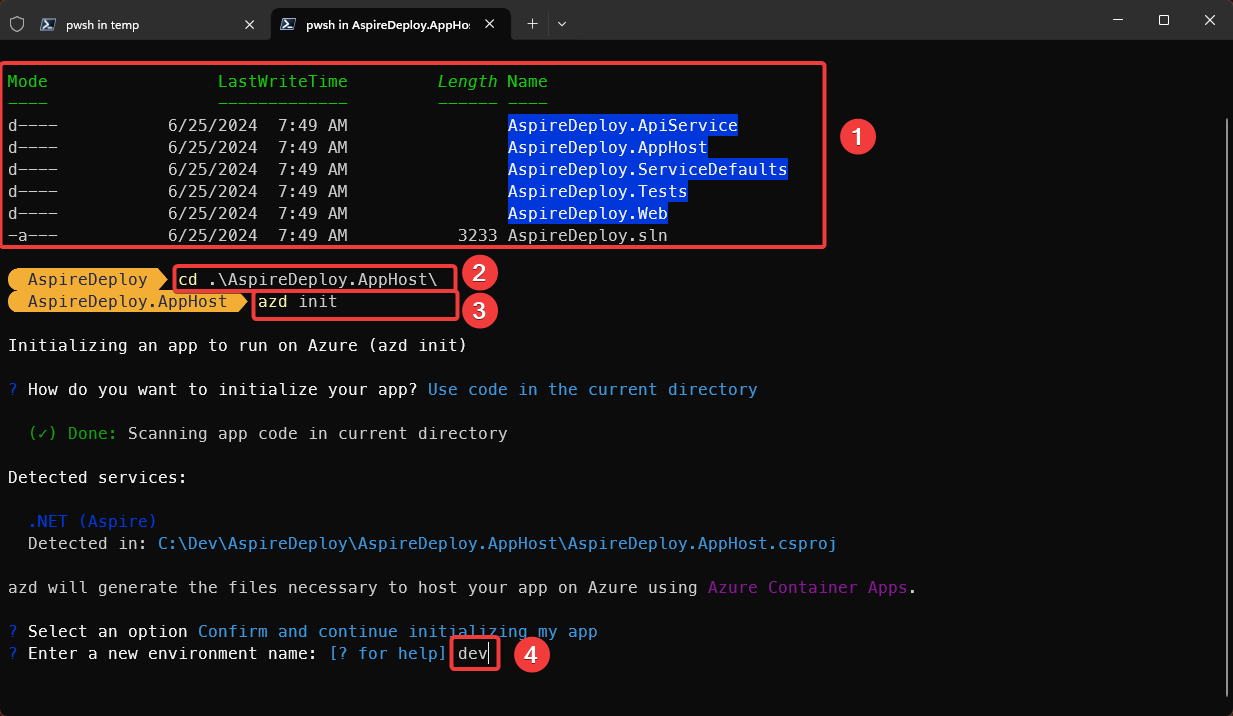This screenshot has height=716, width=1233.
Task: Click the '3233' file length value
Action: [477, 235]
